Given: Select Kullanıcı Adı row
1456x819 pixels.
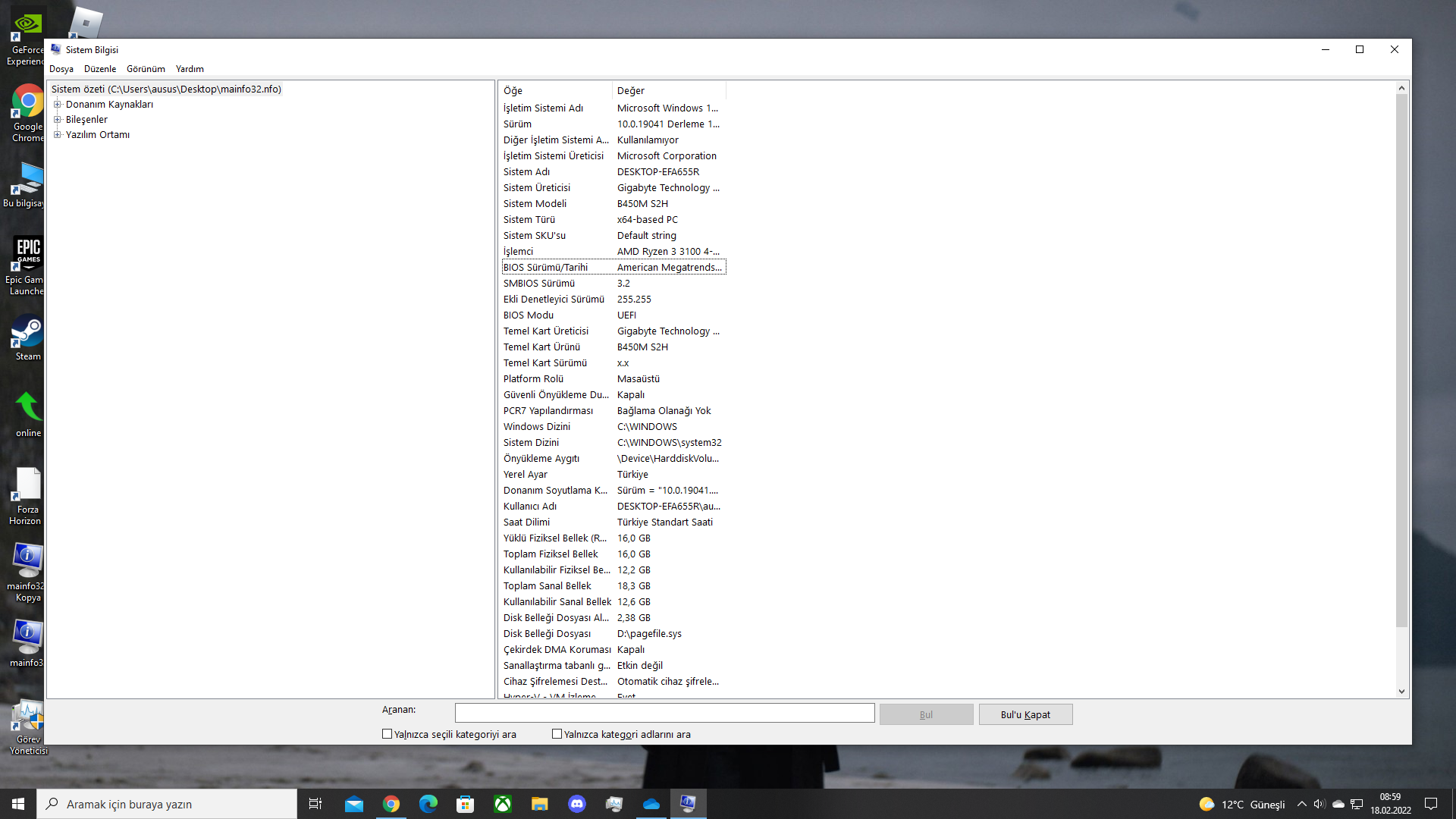Looking at the screenshot, I should 613,506.
